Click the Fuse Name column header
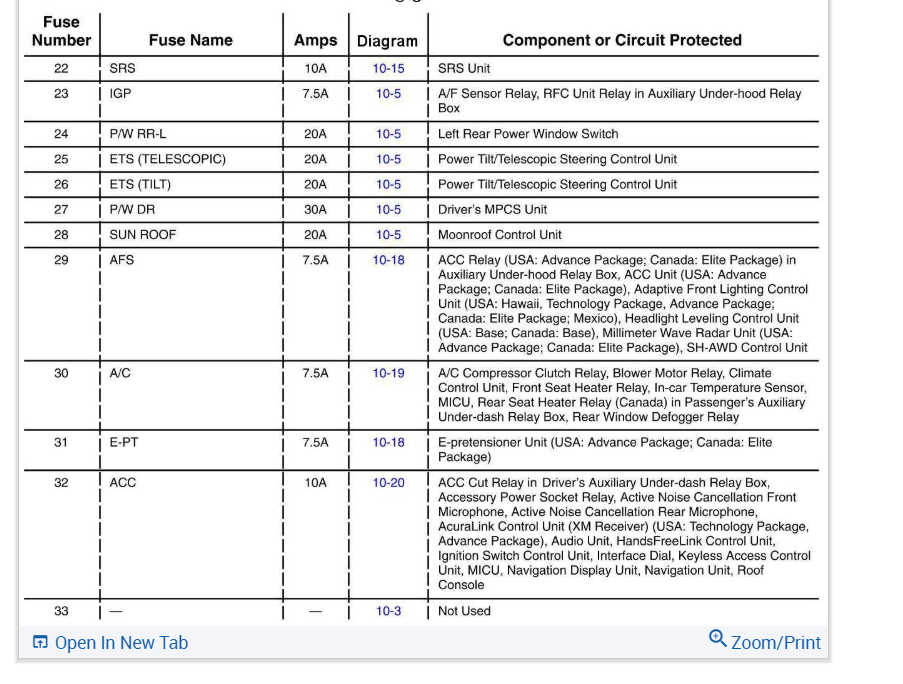The height and width of the screenshot is (684, 903). pyautogui.click(x=190, y=40)
